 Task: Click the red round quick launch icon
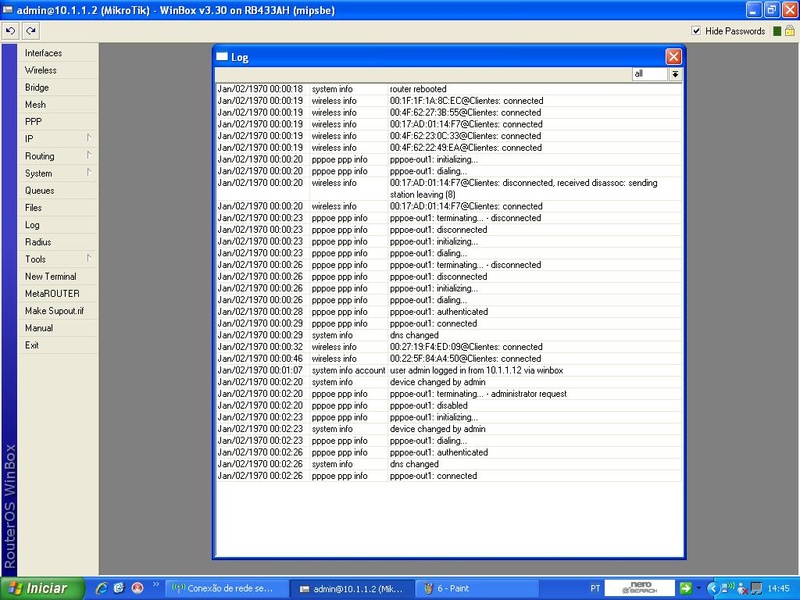137,588
